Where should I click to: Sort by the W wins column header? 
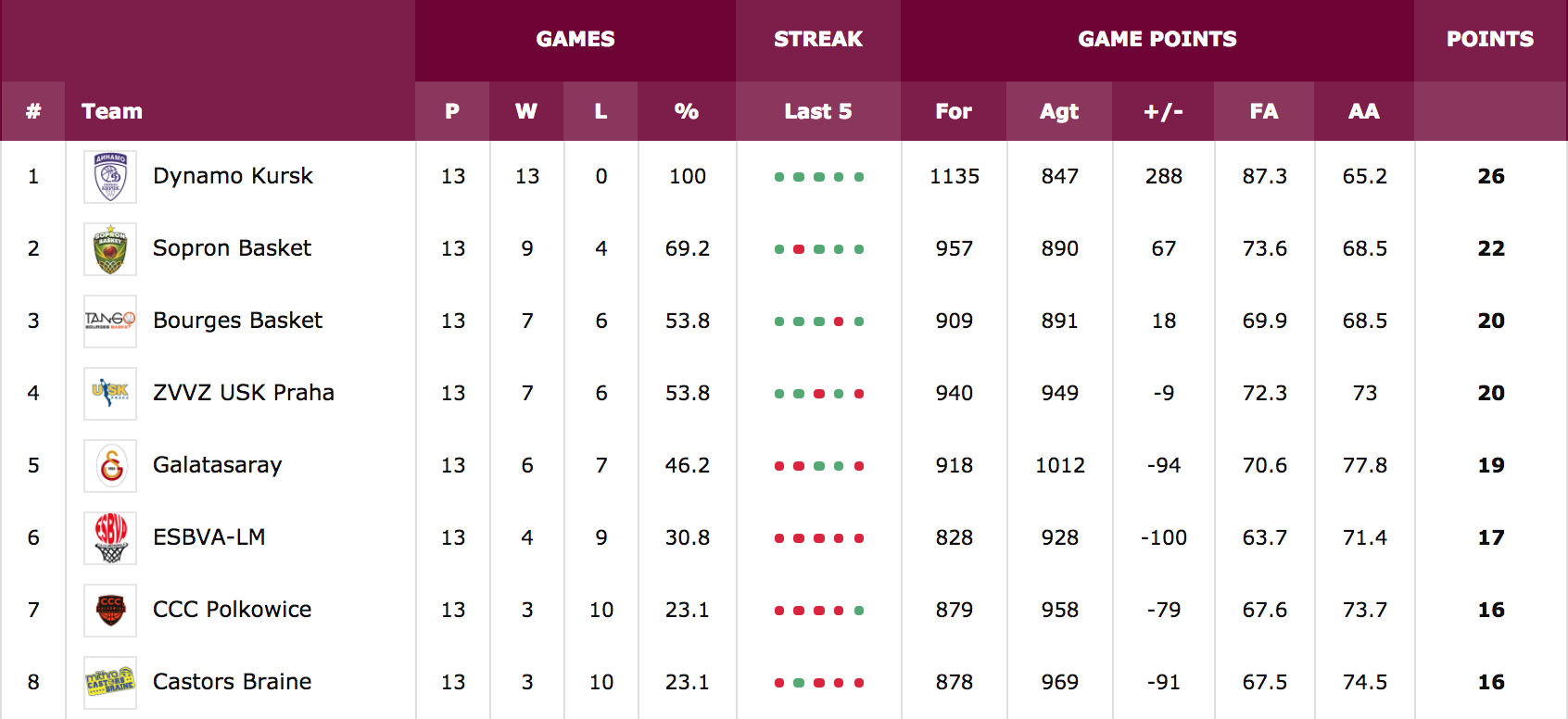click(526, 111)
